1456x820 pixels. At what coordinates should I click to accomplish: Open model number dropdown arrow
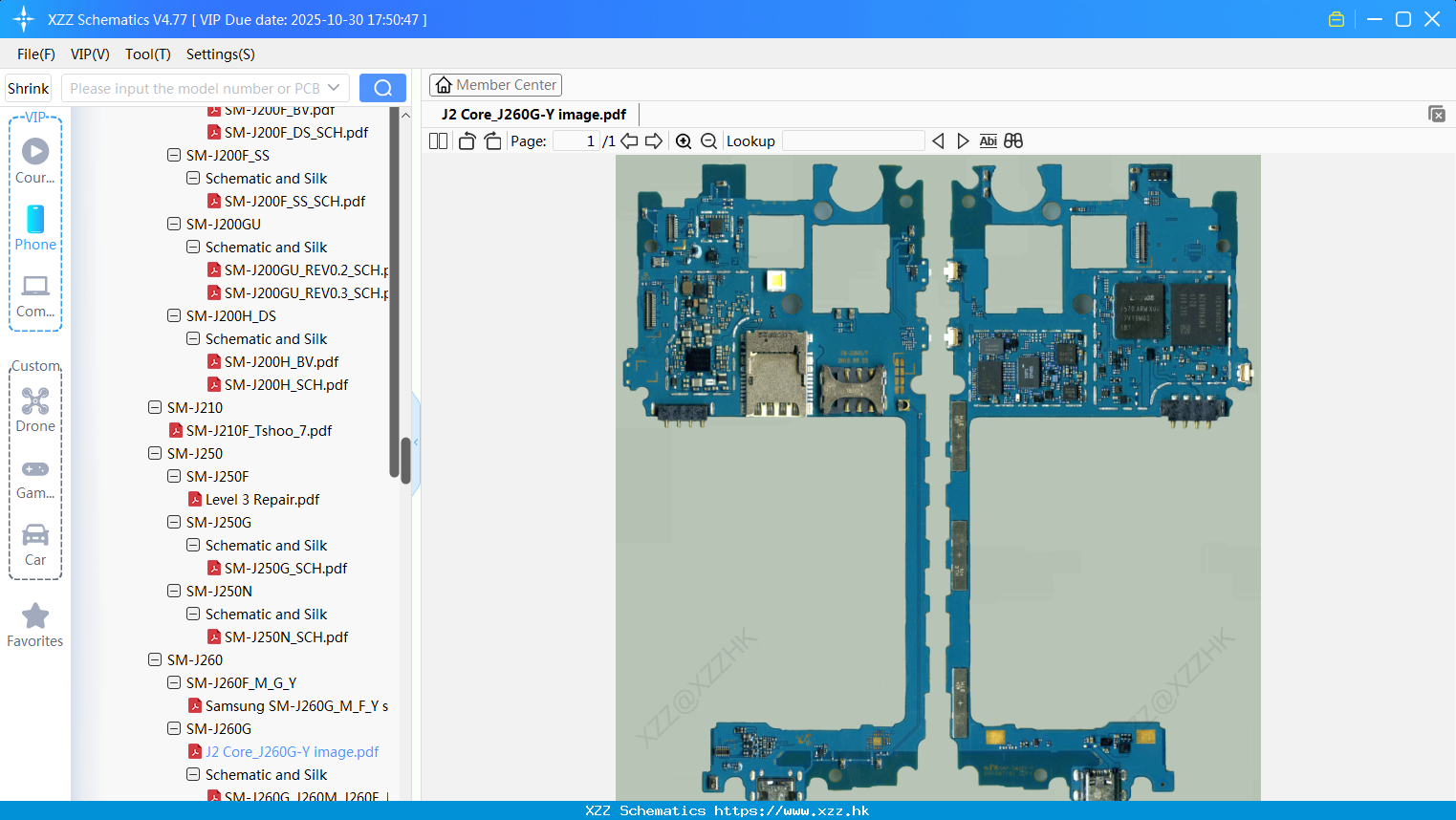(334, 88)
